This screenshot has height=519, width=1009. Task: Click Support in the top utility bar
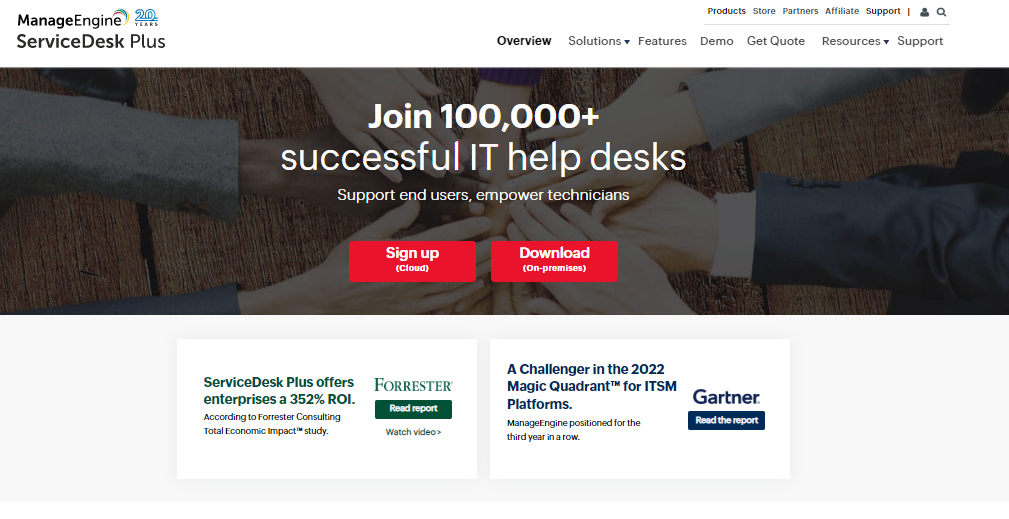point(883,11)
